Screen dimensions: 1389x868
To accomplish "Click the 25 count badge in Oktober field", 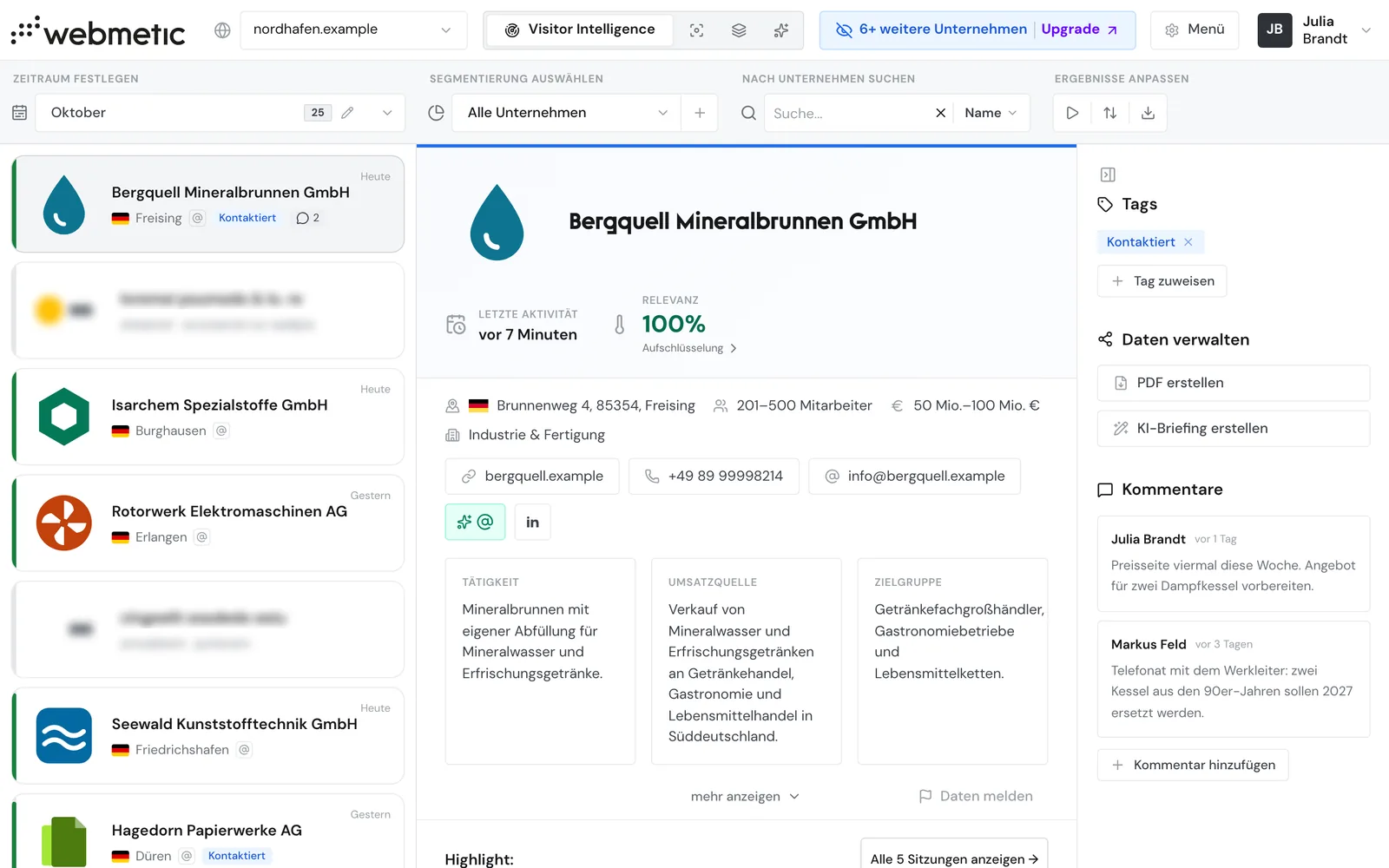I will (x=318, y=113).
